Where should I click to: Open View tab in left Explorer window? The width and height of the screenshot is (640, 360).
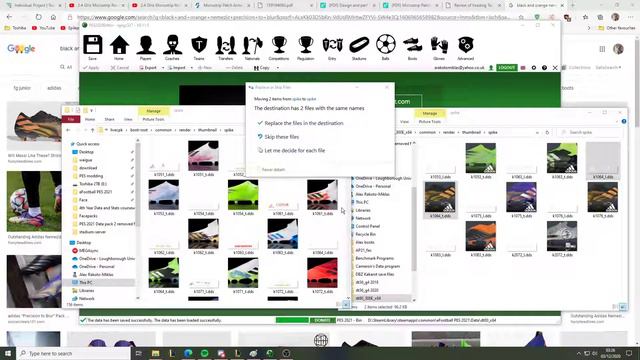[128, 119]
